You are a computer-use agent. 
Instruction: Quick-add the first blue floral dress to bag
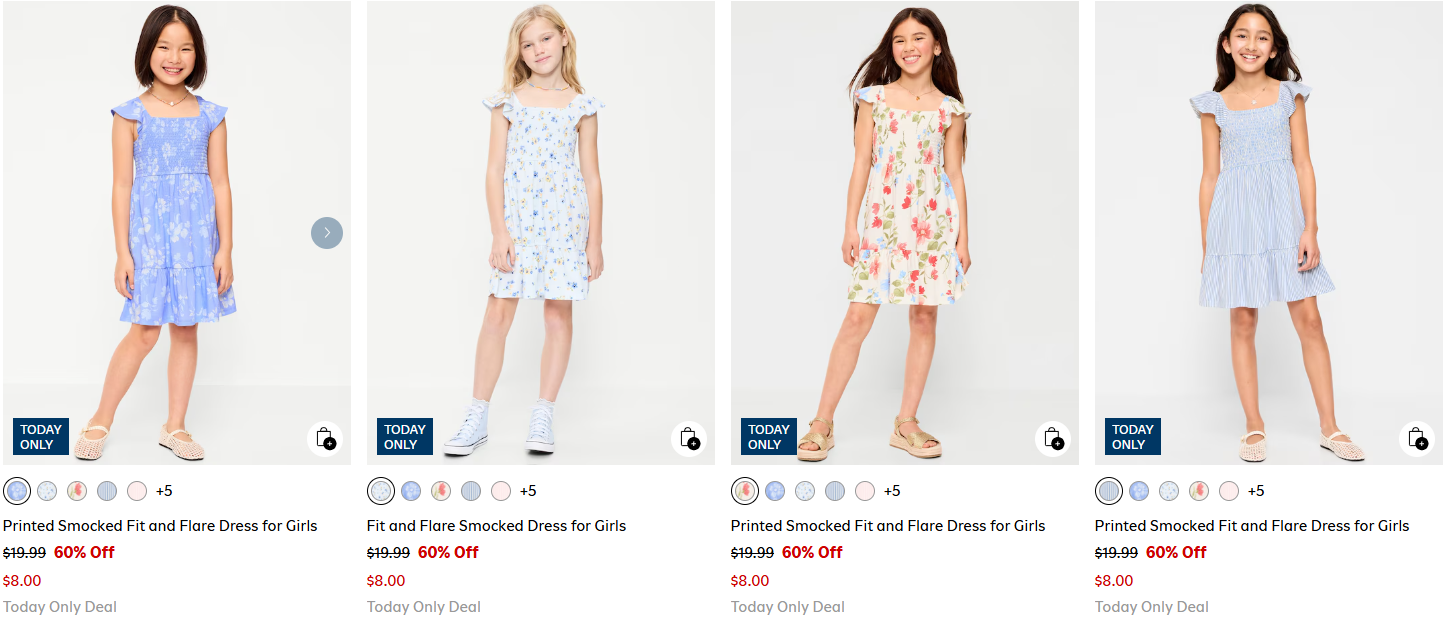point(325,438)
